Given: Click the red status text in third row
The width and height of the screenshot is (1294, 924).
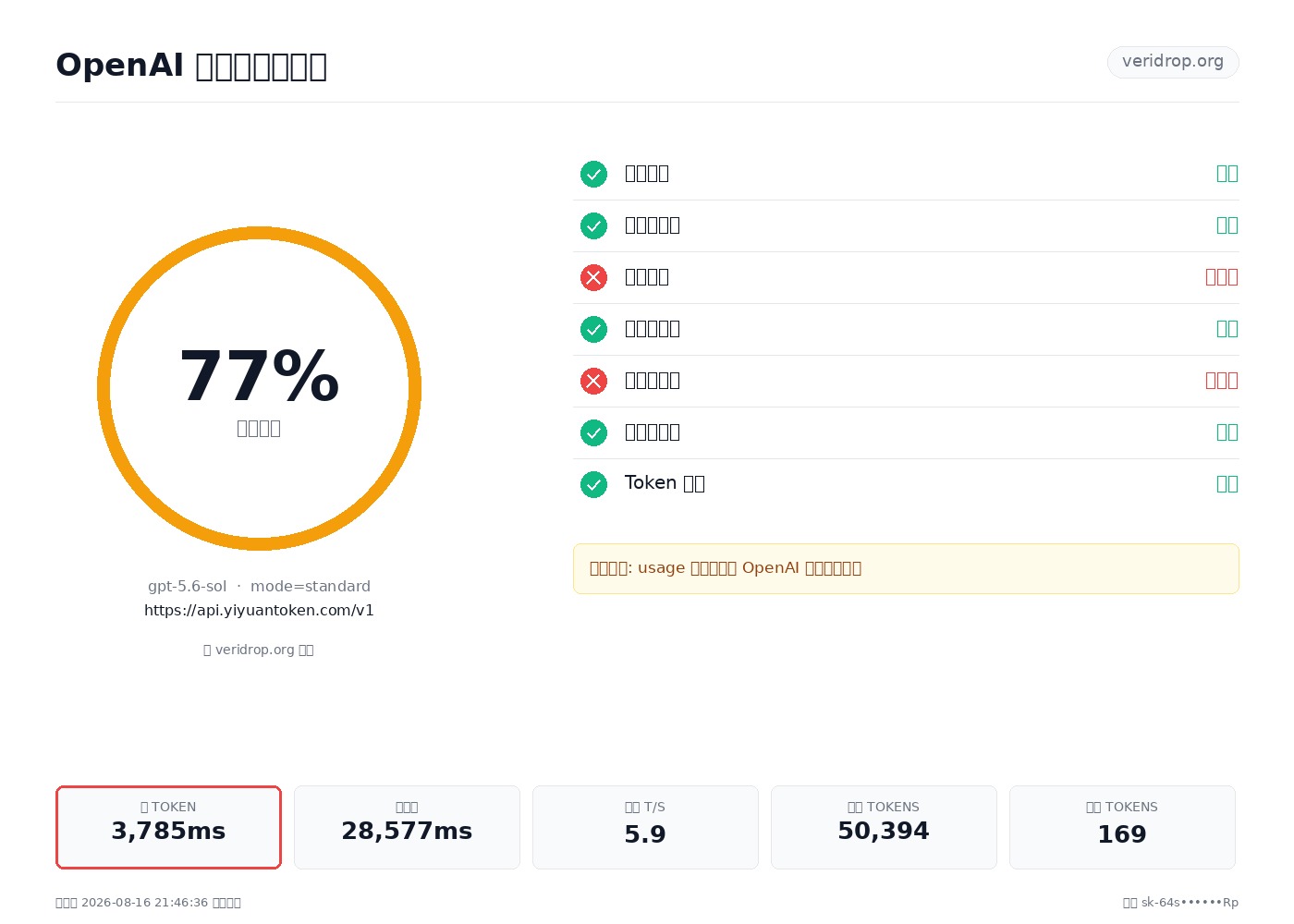Looking at the screenshot, I should click(x=1222, y=277).
